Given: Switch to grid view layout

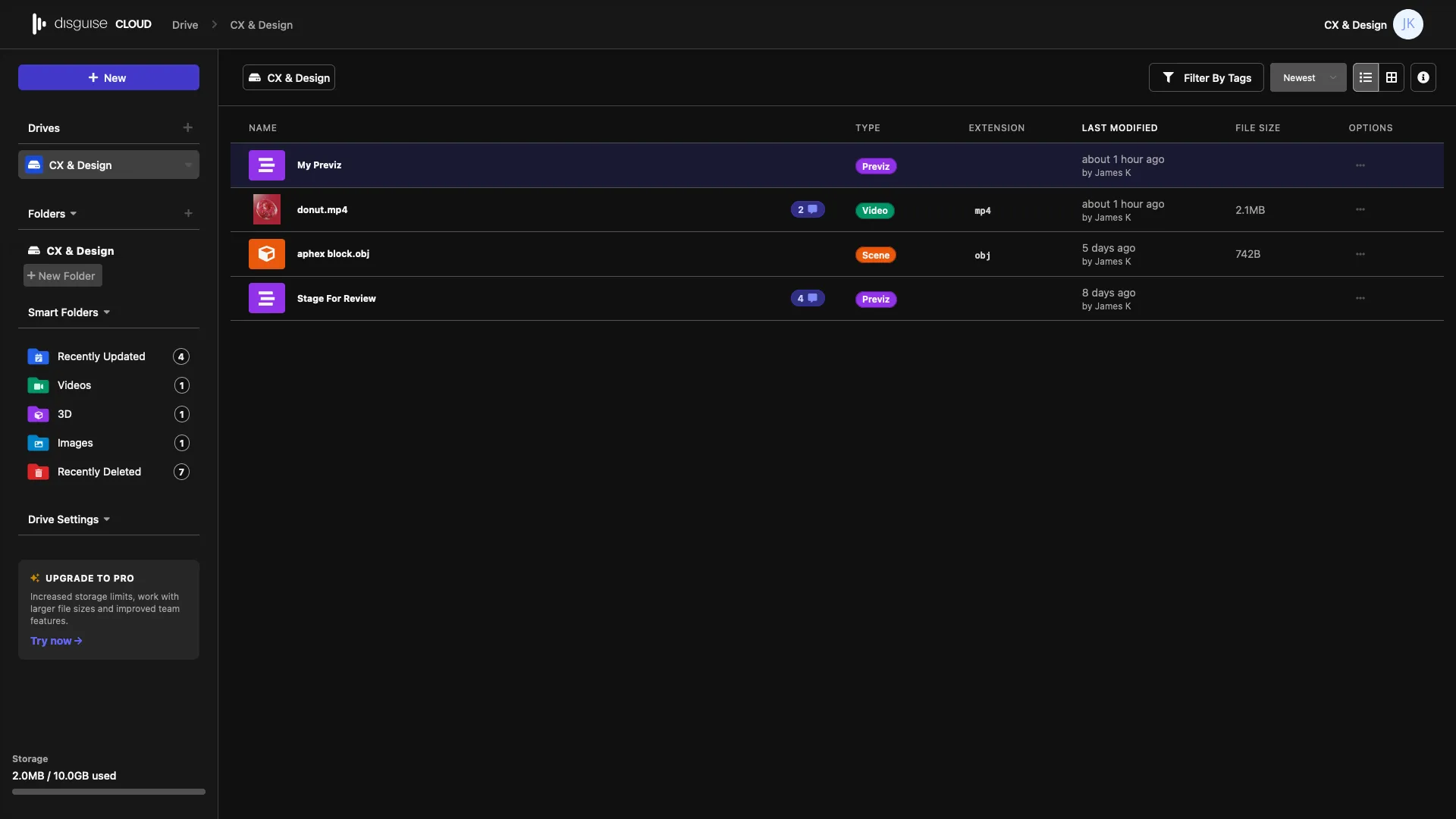Looking at the screenshot, I should (1392, 77).
